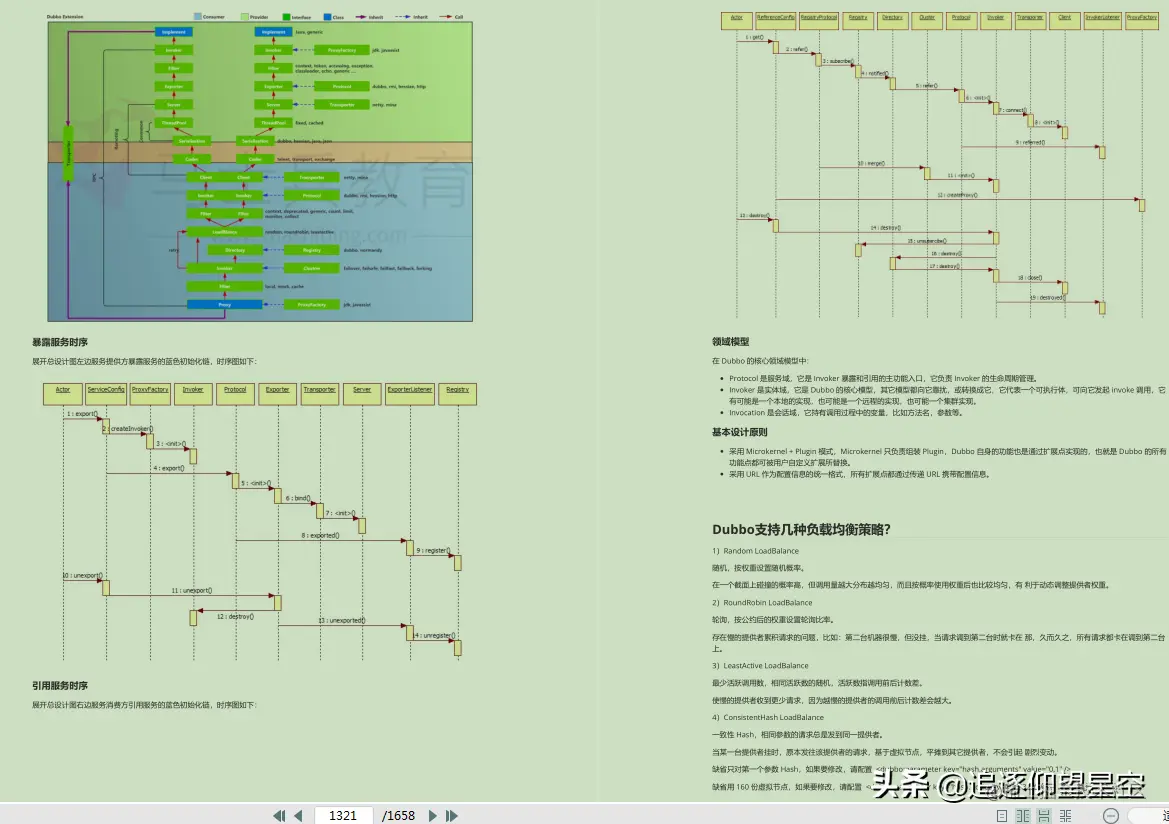This screenshot has height=824, width=1169.
Task: Click ReferenceConfig box in reference sequence diagram
Action: point(775,21)
